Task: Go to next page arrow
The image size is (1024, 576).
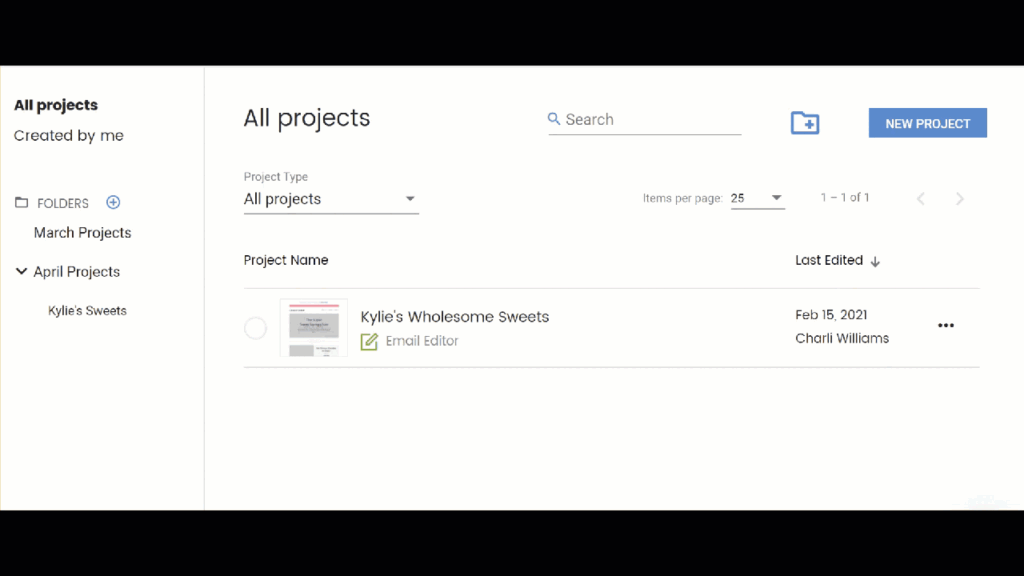Action: [959, 199]
